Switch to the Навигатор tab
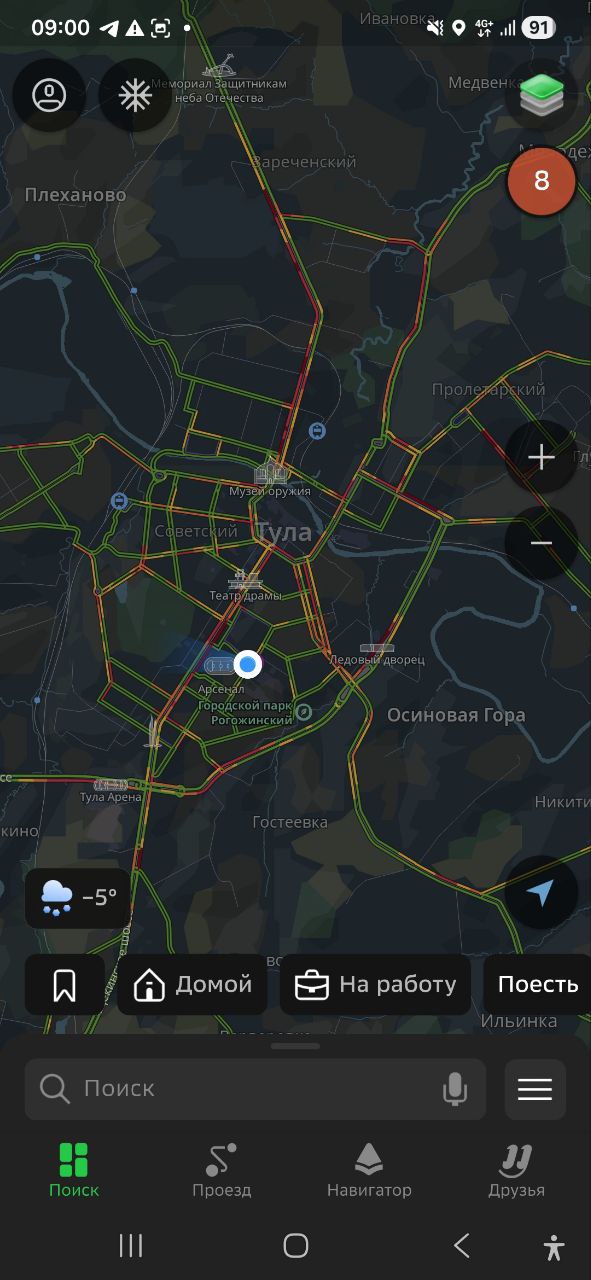 point(369,1171)
